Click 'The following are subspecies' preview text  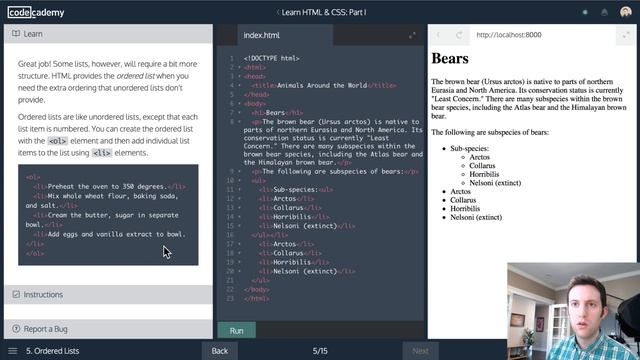point(490,132)
